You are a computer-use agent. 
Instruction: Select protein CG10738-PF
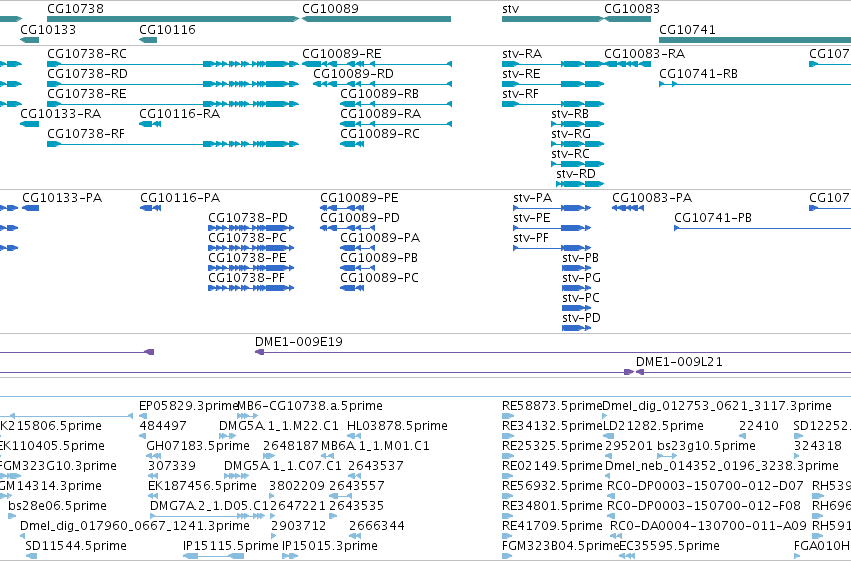246,278
